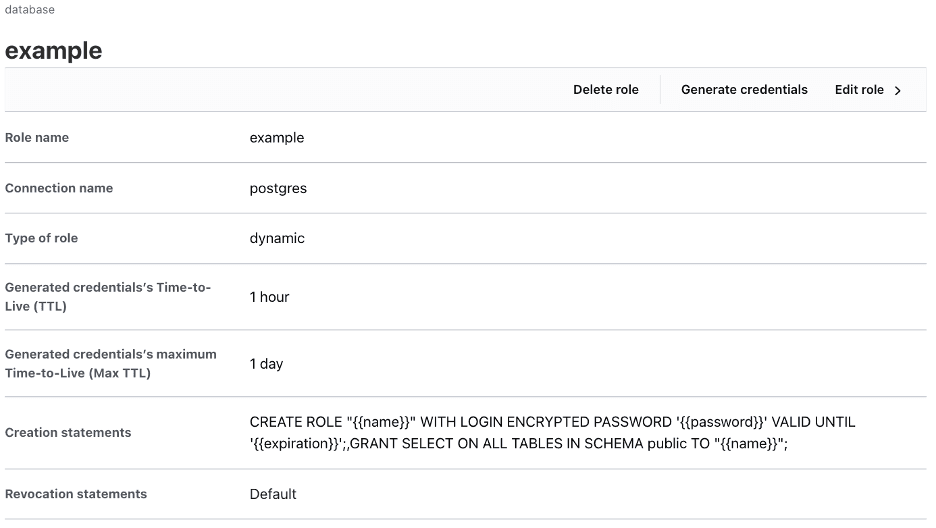
Task: Click the example page heading
Action: tap(54, 50)
